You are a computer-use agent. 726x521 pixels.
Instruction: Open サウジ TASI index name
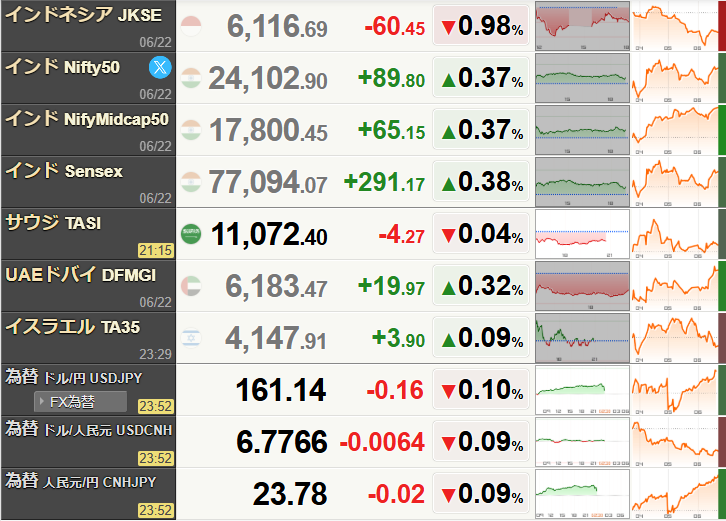click(53, 223)
